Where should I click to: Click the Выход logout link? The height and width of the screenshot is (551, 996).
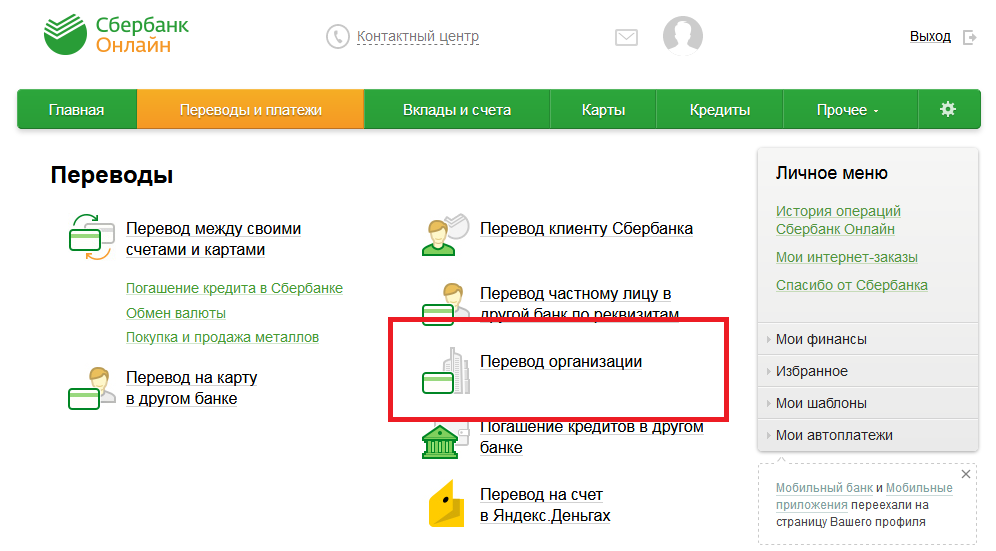point(930,37)
